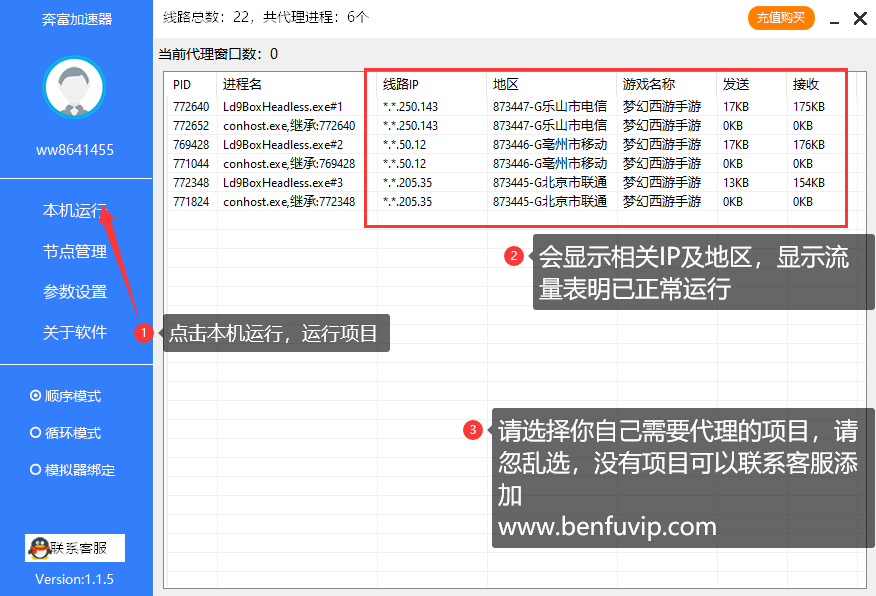This screenshot has width=876, height=596.
Task: Click the 线路IP column header
Action: tap(400, 85)
